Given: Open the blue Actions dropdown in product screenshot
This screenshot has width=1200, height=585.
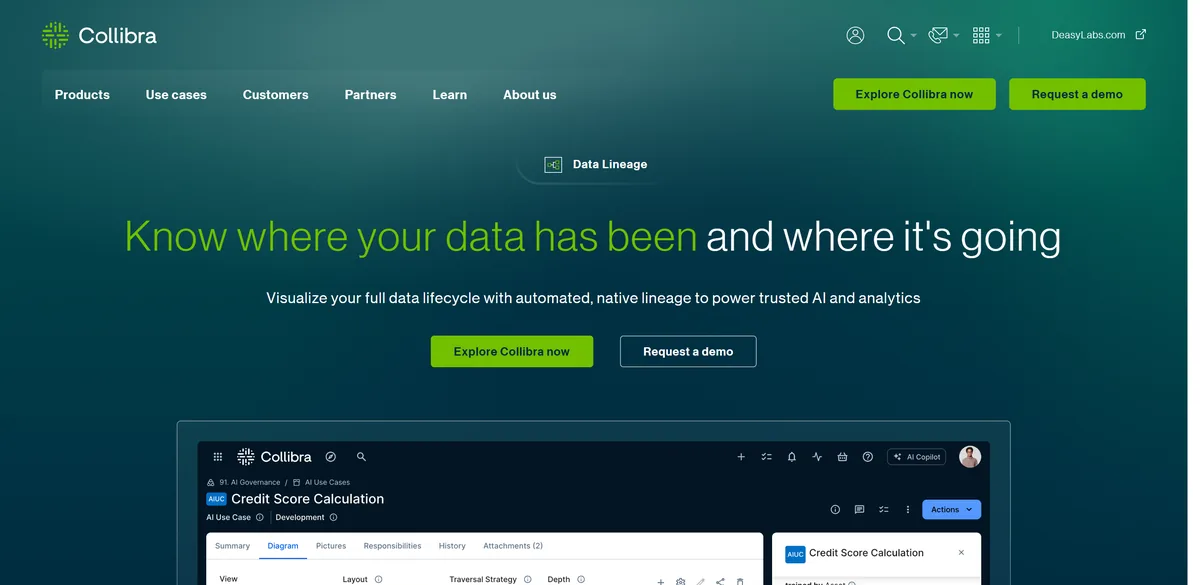Looking at the screenshot, I should (951, 509).
